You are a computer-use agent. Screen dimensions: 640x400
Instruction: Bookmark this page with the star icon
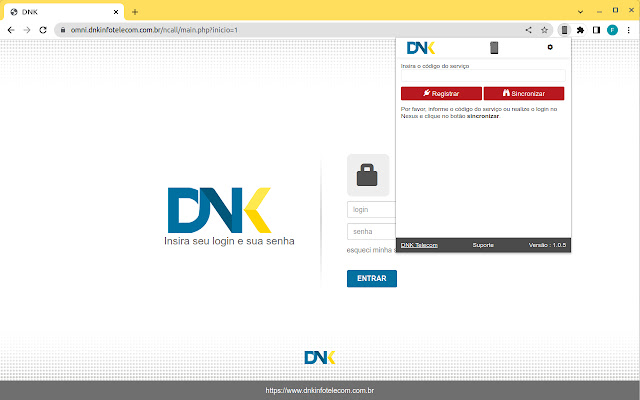tap(544, 30)
